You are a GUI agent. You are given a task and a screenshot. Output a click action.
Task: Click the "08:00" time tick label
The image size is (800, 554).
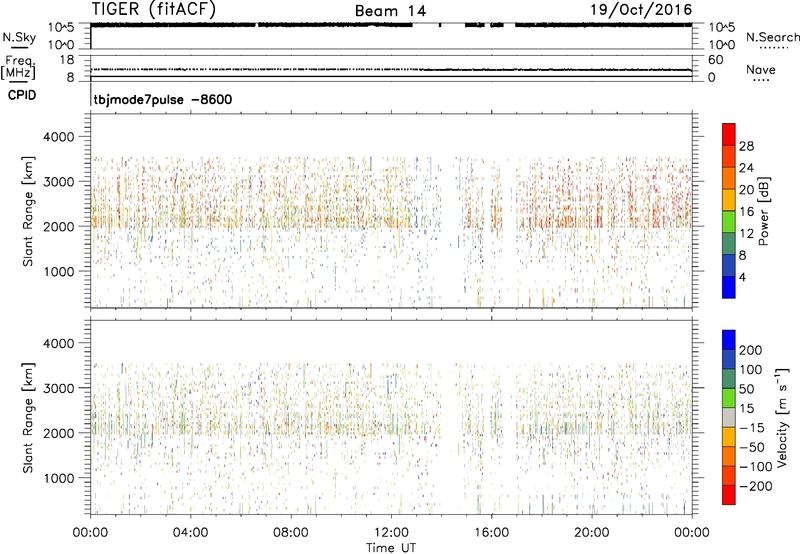pos(290,533)
